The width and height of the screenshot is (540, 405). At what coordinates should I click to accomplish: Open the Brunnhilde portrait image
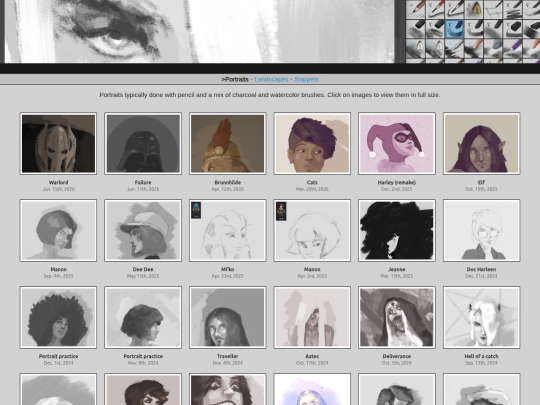[x=228, y=143]
